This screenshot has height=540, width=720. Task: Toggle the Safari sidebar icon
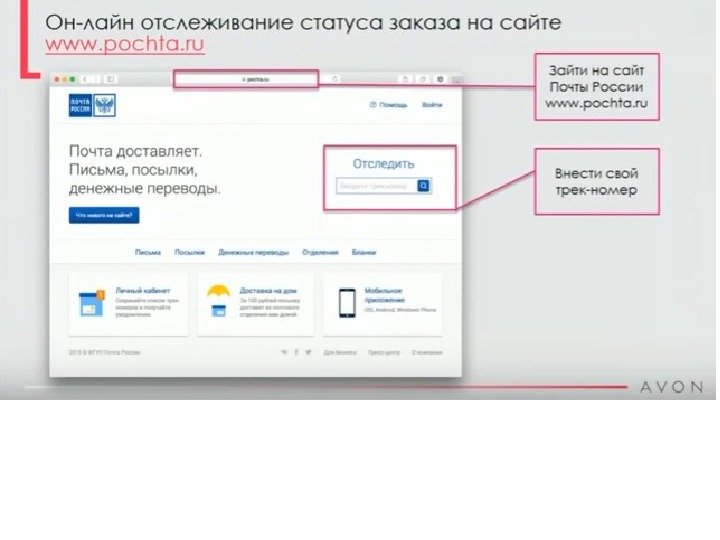[111, 79]
